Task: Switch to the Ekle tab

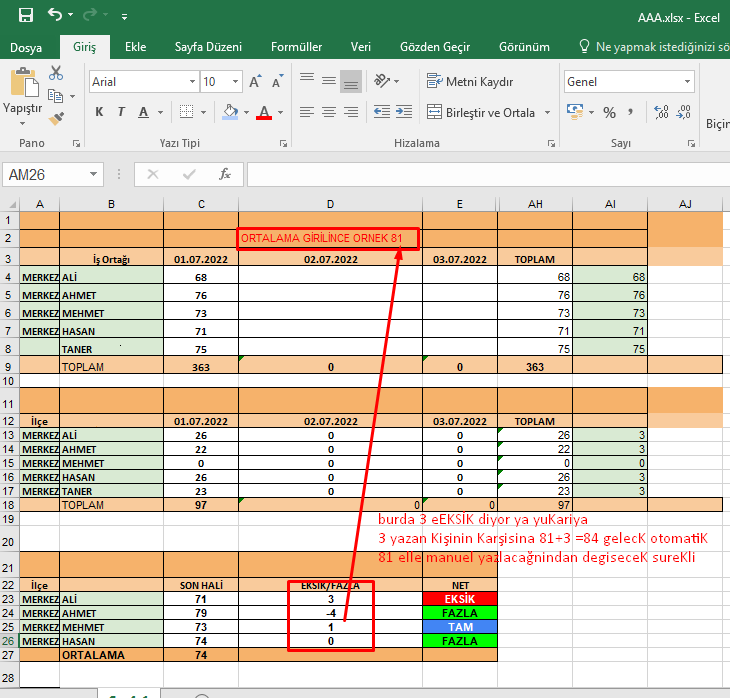Action: tap(135, 47)
